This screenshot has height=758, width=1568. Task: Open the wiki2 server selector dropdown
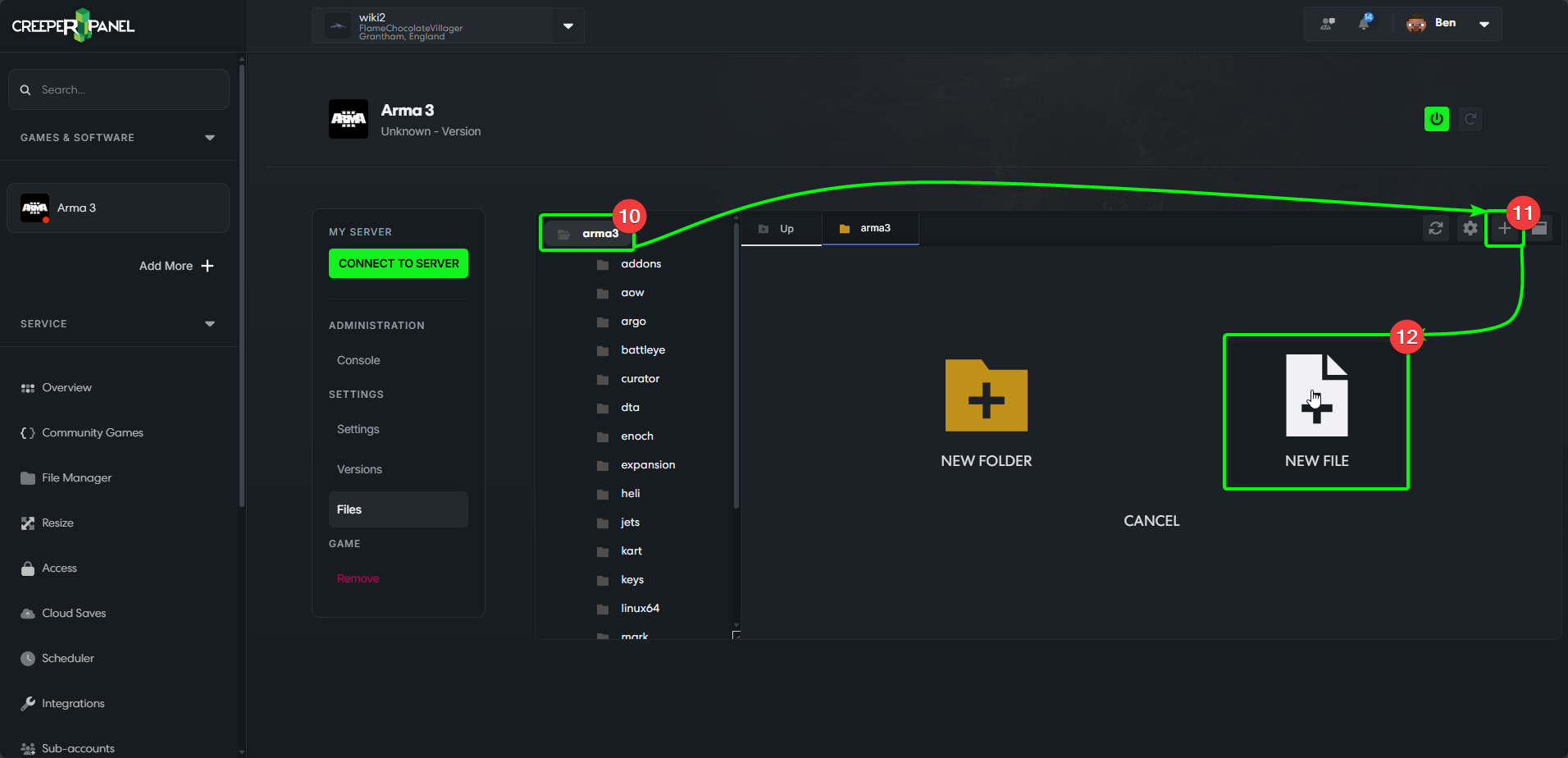pos(567,25)
